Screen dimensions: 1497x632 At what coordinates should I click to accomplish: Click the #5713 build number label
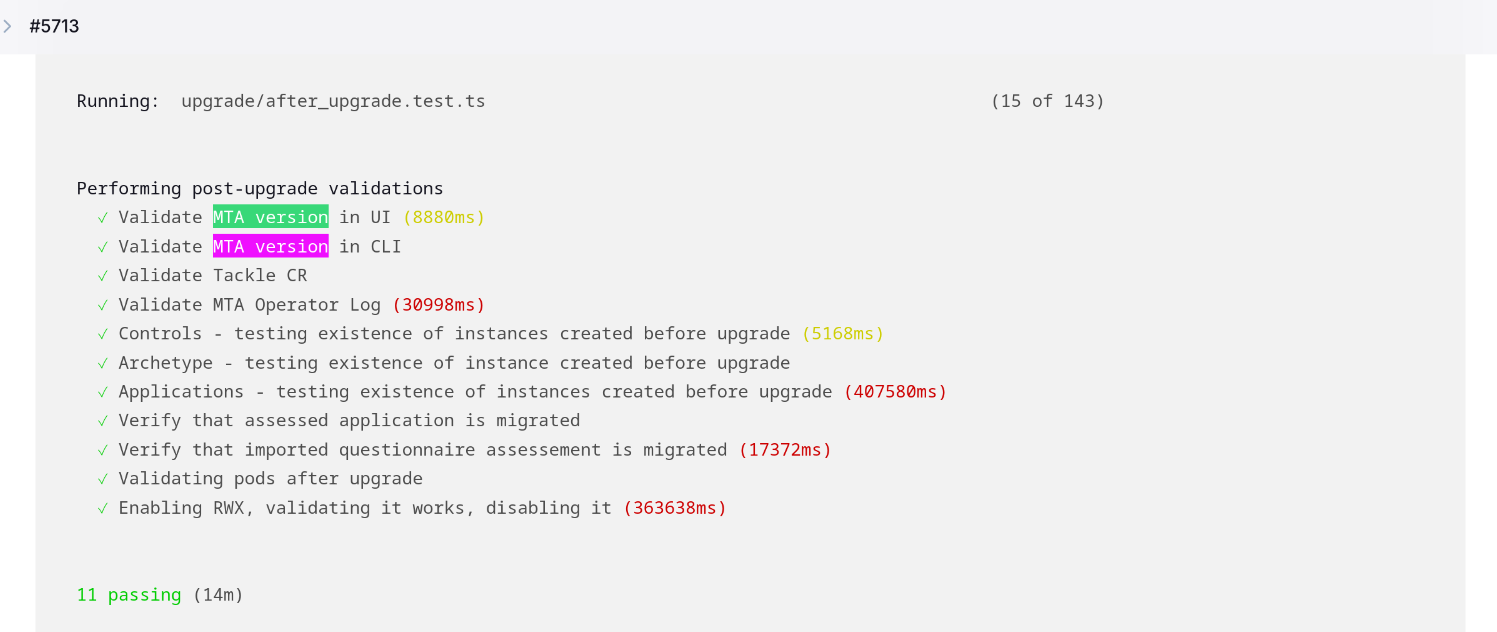coord(54,26)
